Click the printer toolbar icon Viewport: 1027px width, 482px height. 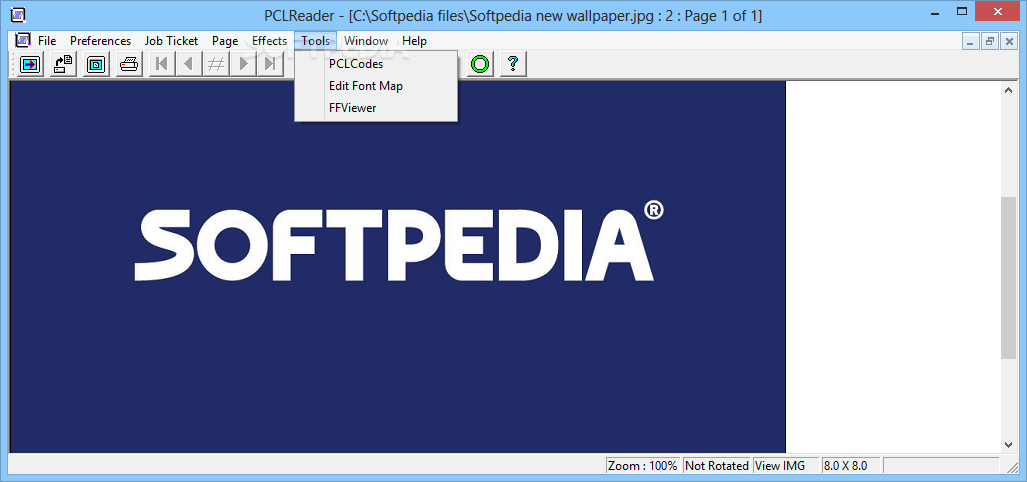(129, 64)
